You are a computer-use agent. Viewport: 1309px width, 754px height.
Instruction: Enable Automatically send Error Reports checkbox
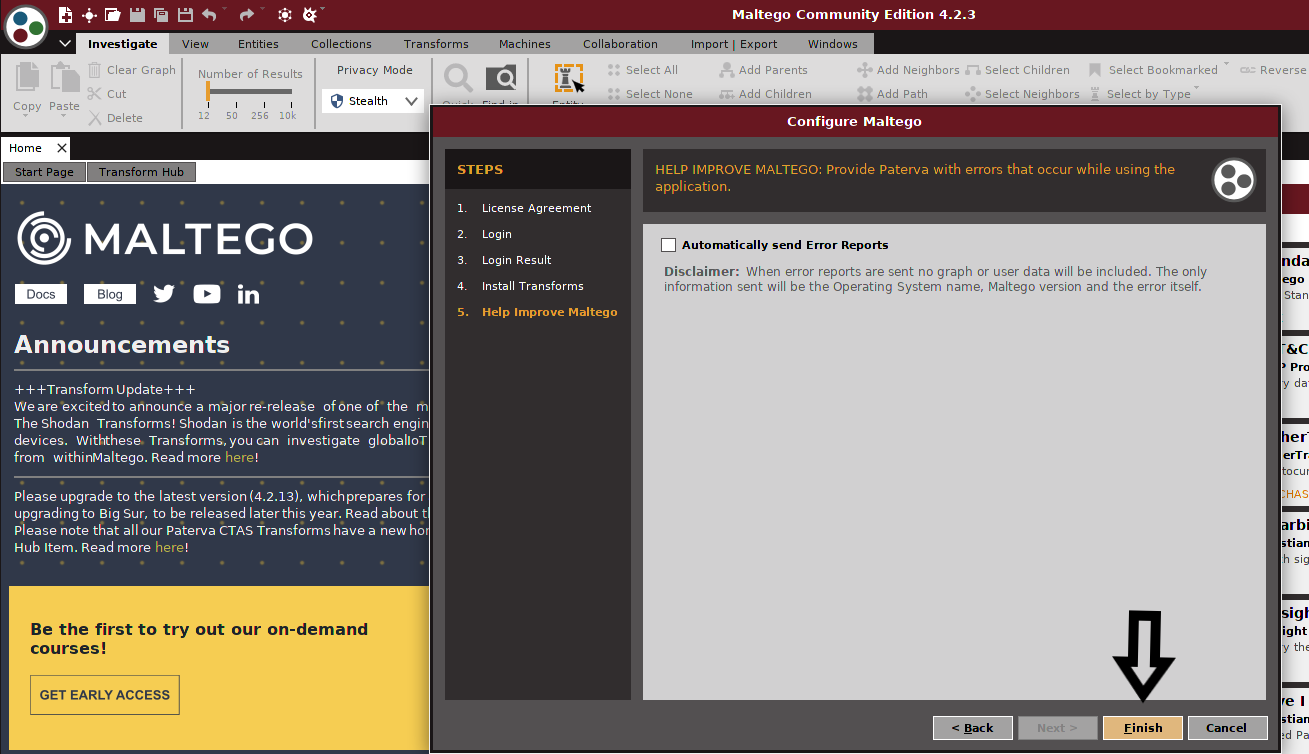[669, 245]
